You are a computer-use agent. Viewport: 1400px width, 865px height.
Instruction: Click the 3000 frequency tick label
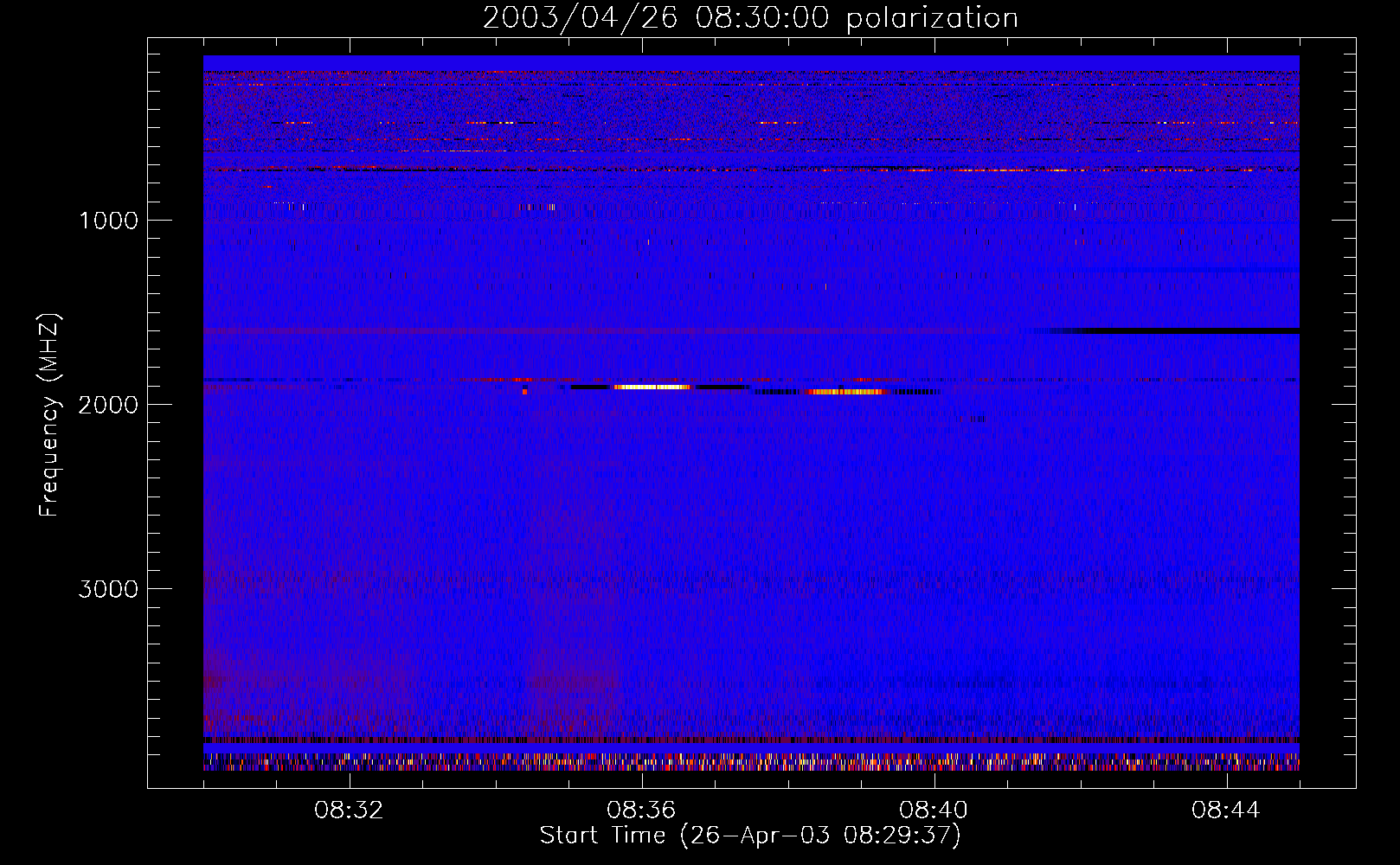pyautogui.click(x=107, y=589)
